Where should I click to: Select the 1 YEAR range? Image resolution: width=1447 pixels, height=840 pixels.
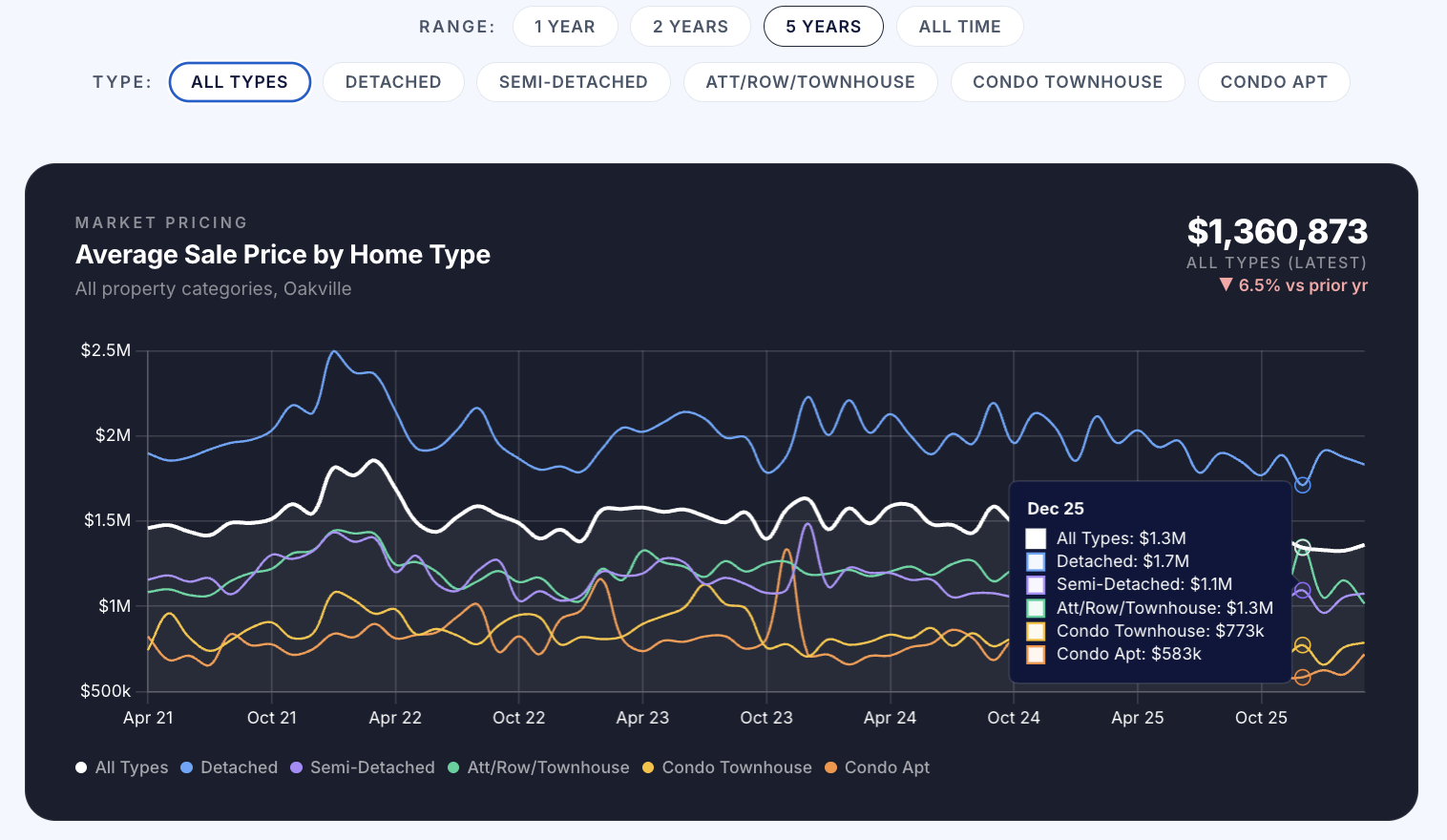(564, 27)
